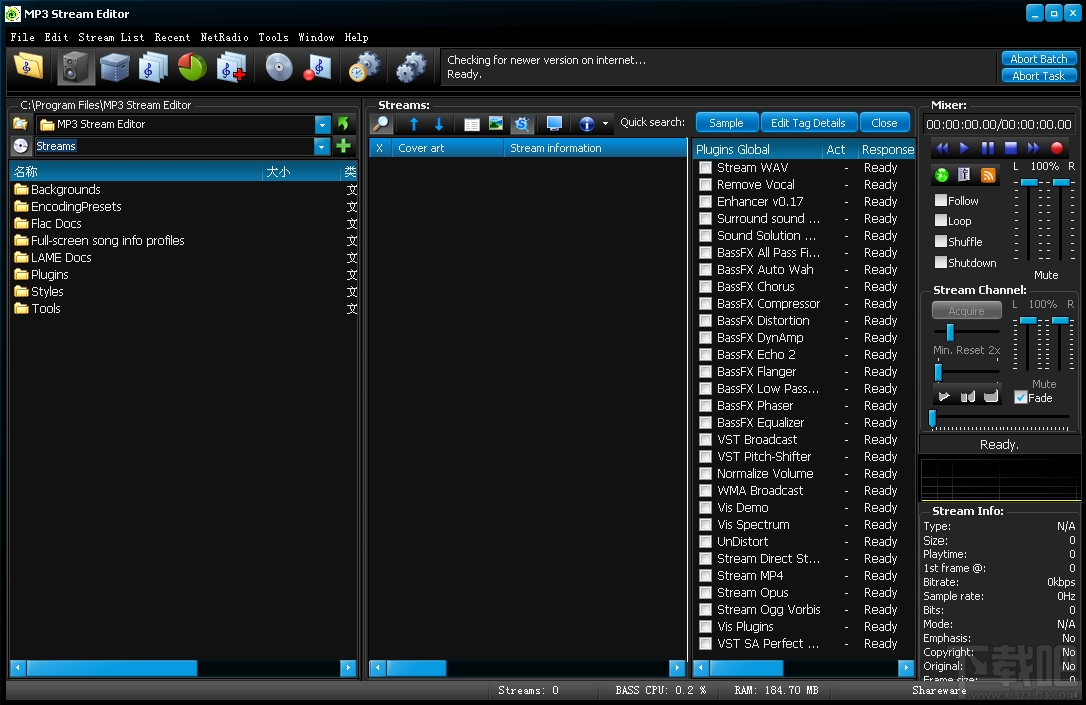Screen dimensions: 1086x705
Task: Stop playback in the Mixer
Action: 1011,148
